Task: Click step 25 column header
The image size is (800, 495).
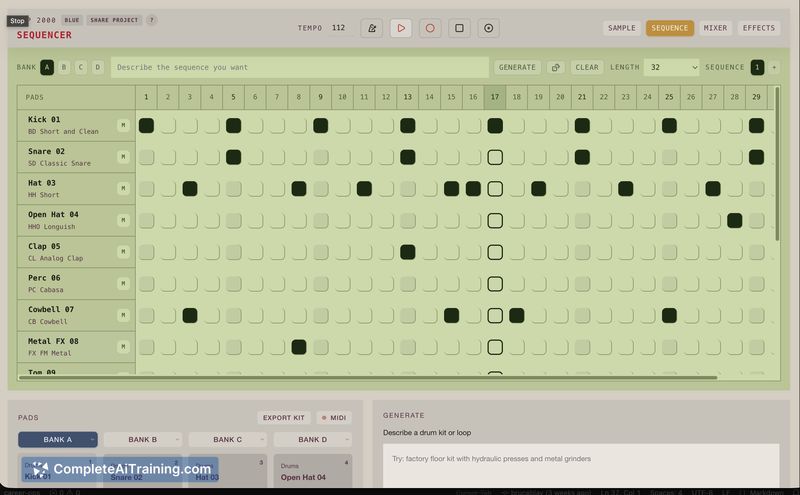Action: point(669,97)
